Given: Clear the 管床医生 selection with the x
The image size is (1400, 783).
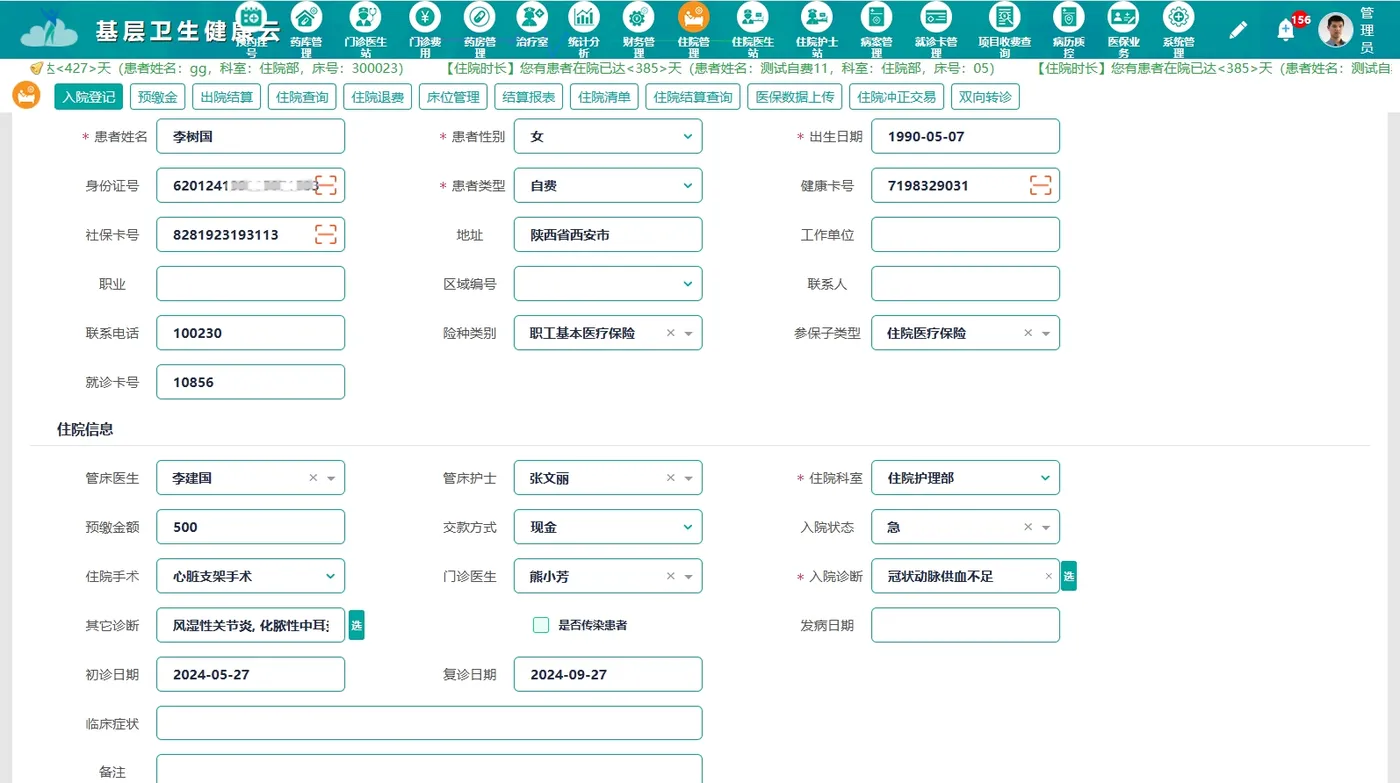Looking at the screenshot, I should click(313, 478).
